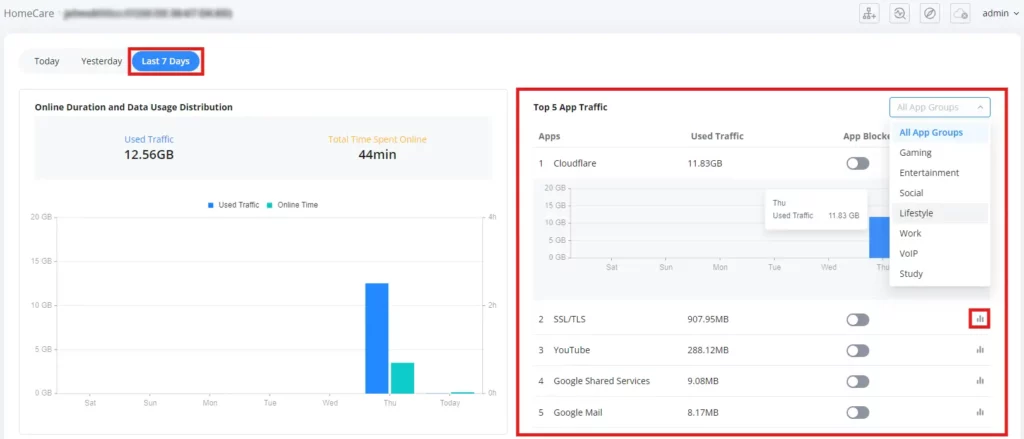Toggle app block for Google Mail

click(857, 412)
